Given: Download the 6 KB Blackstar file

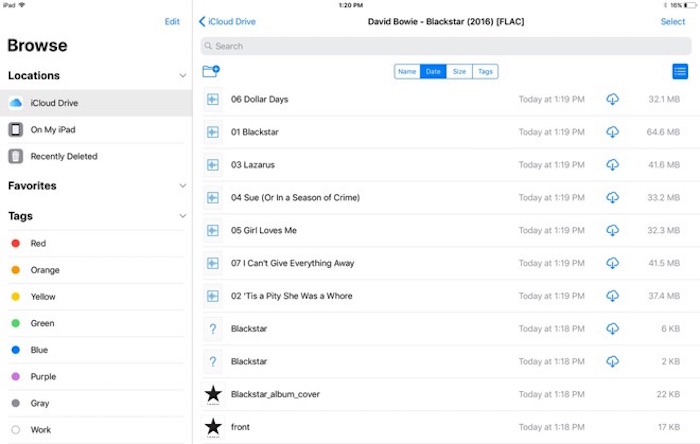Looking at the screenshot, I should tap(612, 329).
